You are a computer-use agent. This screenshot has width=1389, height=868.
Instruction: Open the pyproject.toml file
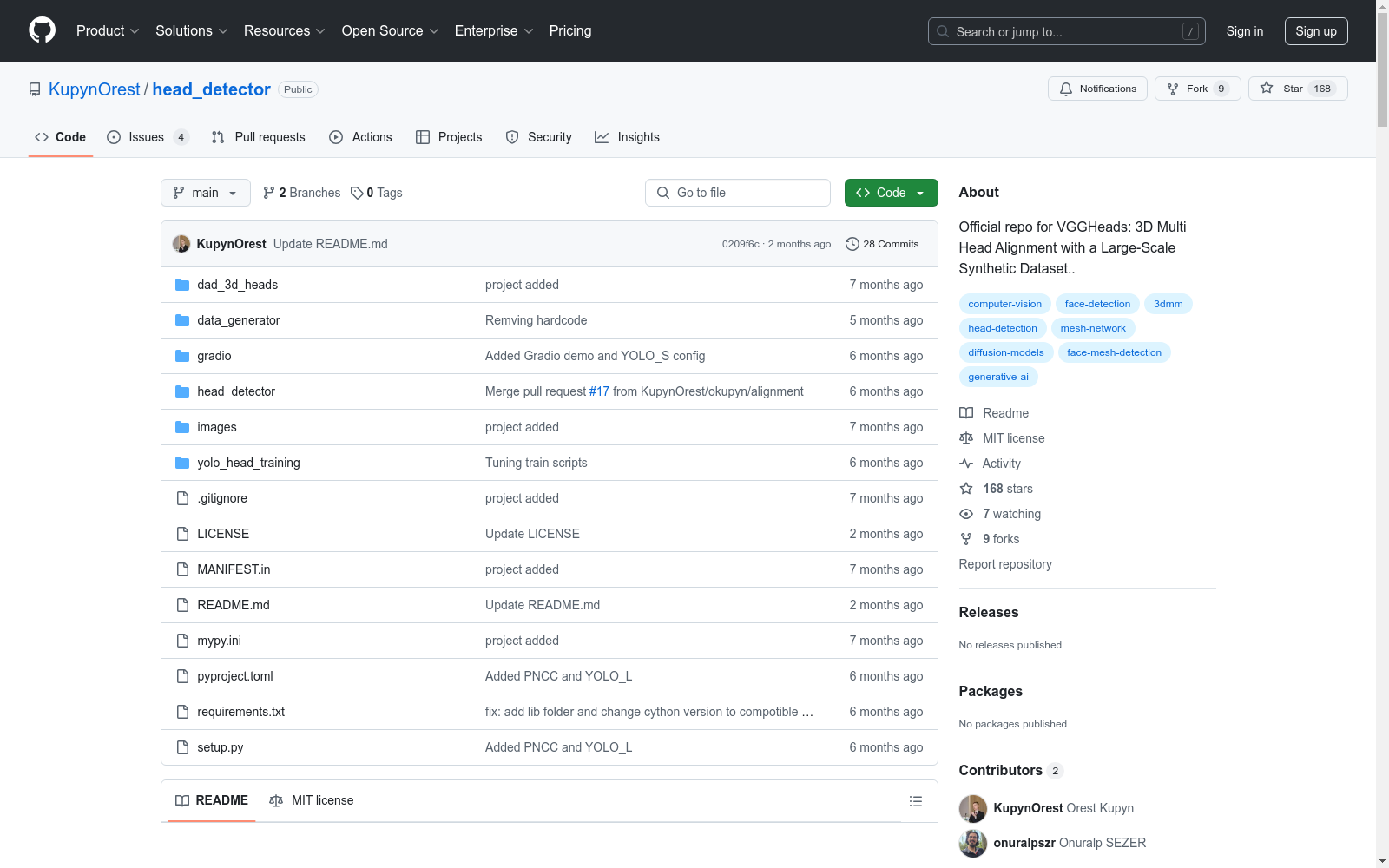(x=235, y=676)
